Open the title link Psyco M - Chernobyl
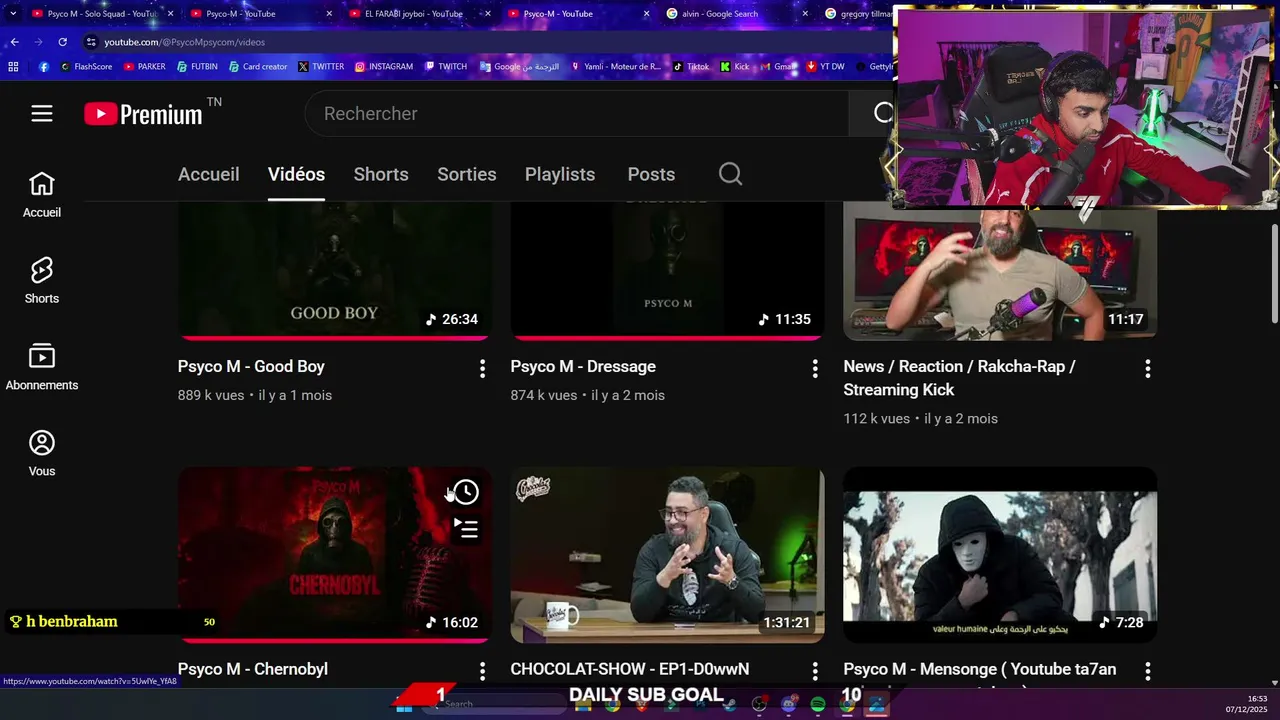 click(x=253, y=669)
